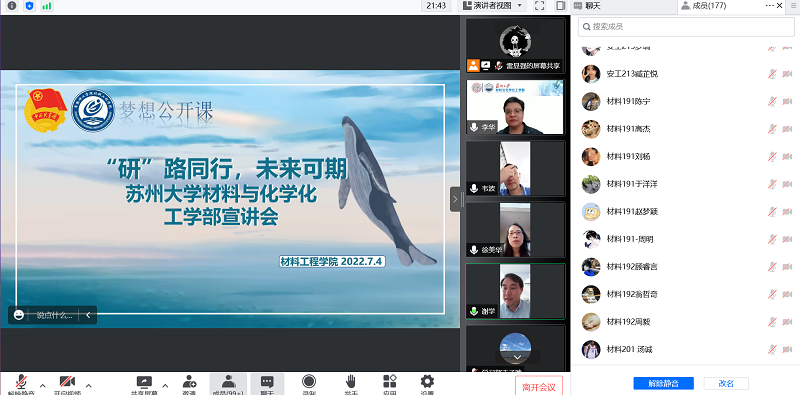The width and height of the screenshot is (800, 395).
Task: Expand more video thumbnails with down chevron
Action: 517,357
